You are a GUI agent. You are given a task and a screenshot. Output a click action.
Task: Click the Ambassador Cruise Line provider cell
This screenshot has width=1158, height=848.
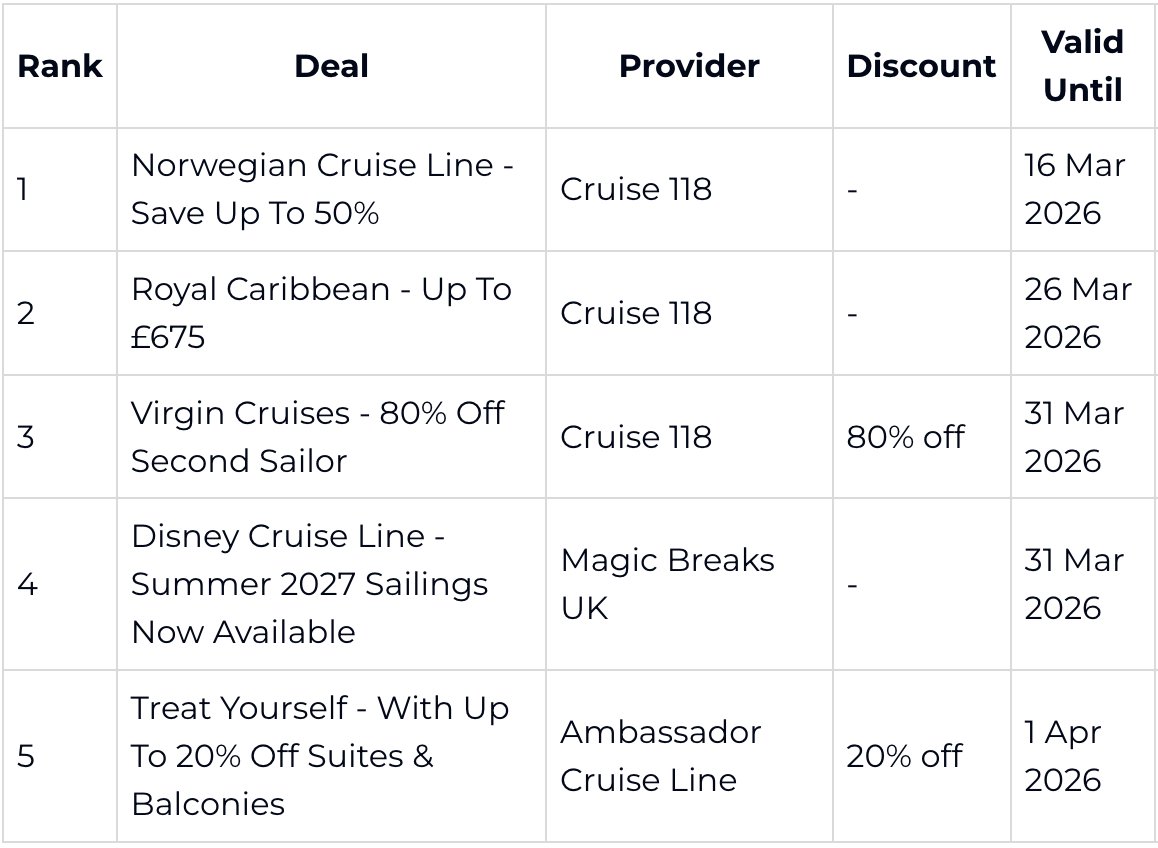660,756
